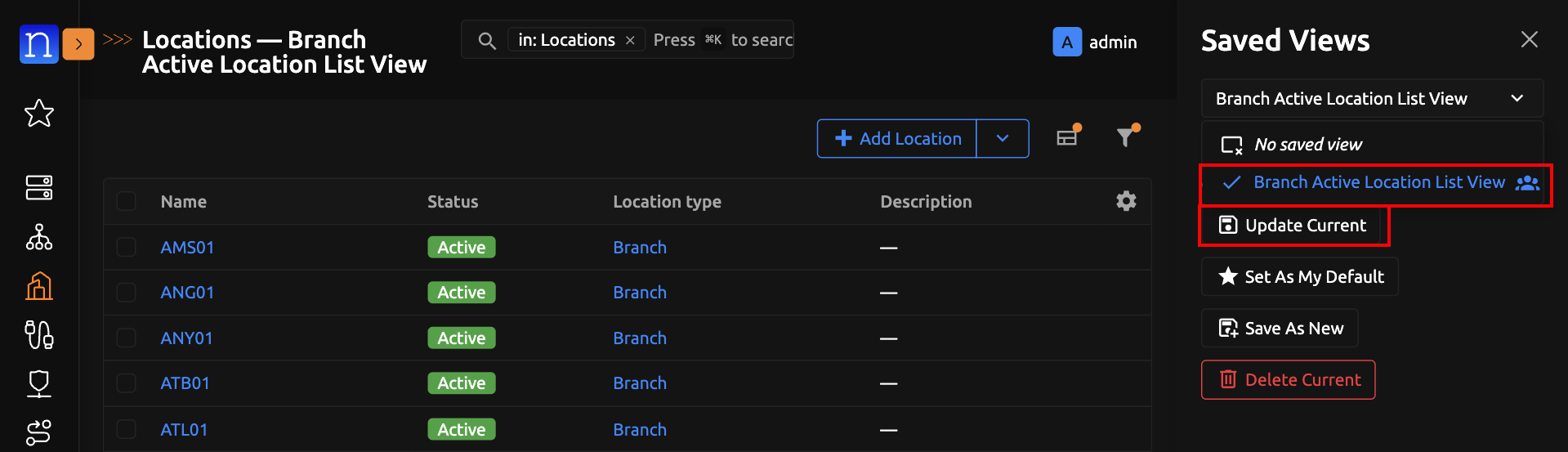Click the Nautobot logo home icon
1568x452 pixels.
pyautogui.click(x=38, y=43)
